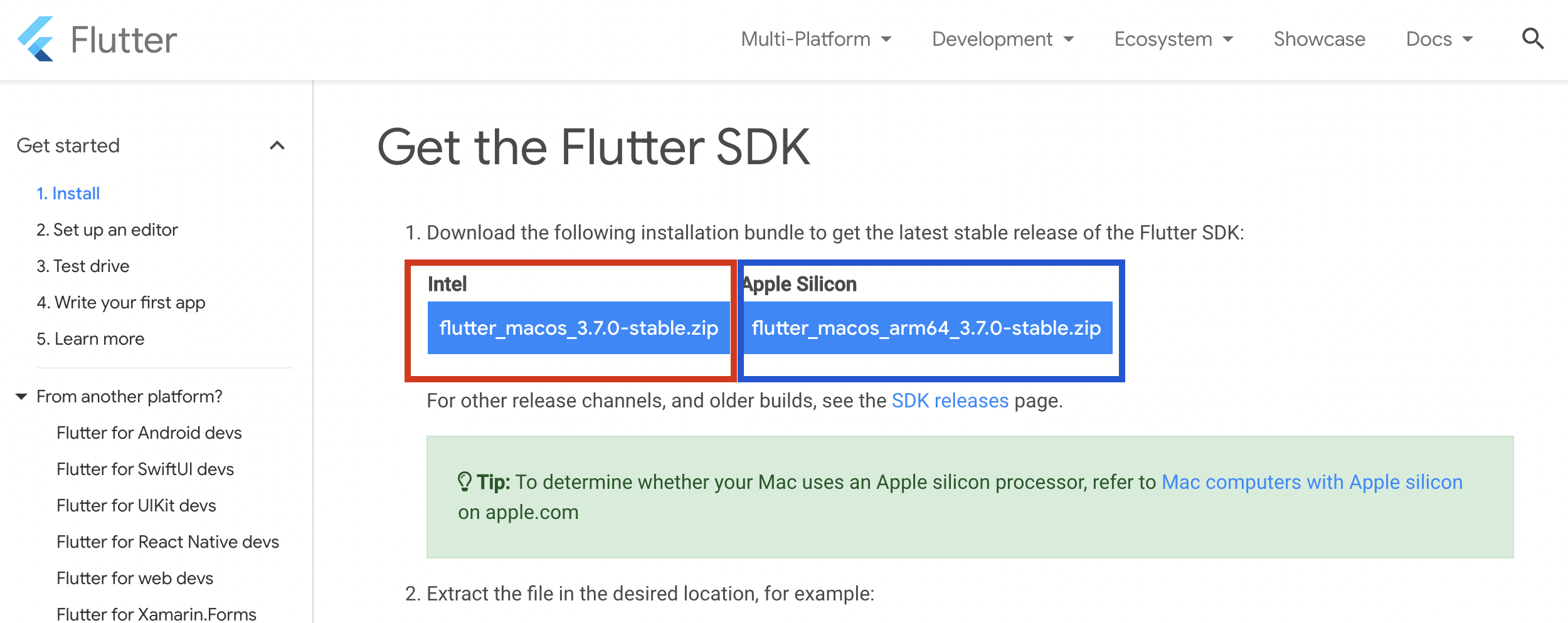Screen dimensions: 1568x623
Task: Open Mac computers with Apple silicon link
Action: click(1311, 482)
